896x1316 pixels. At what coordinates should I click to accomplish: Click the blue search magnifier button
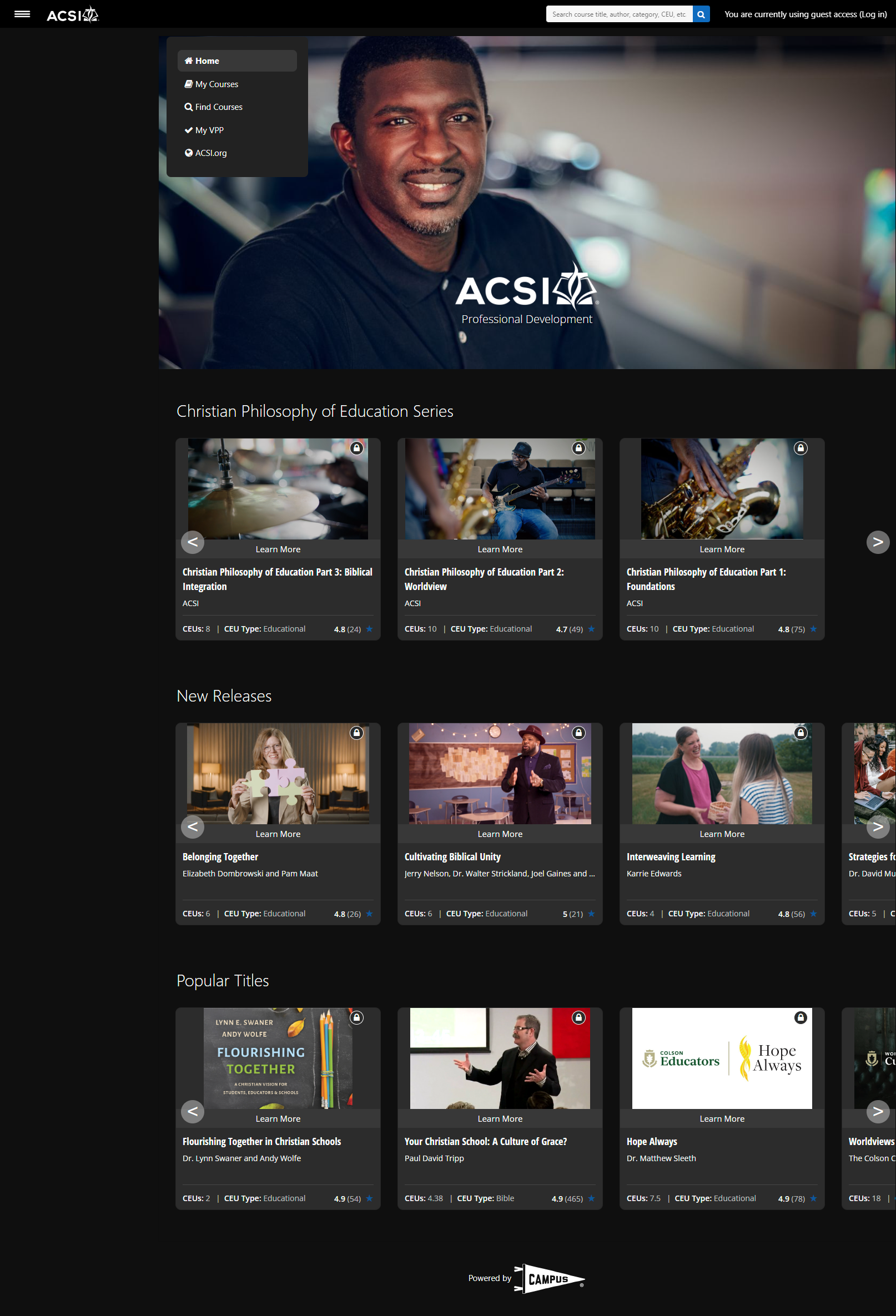coord(701,14)
